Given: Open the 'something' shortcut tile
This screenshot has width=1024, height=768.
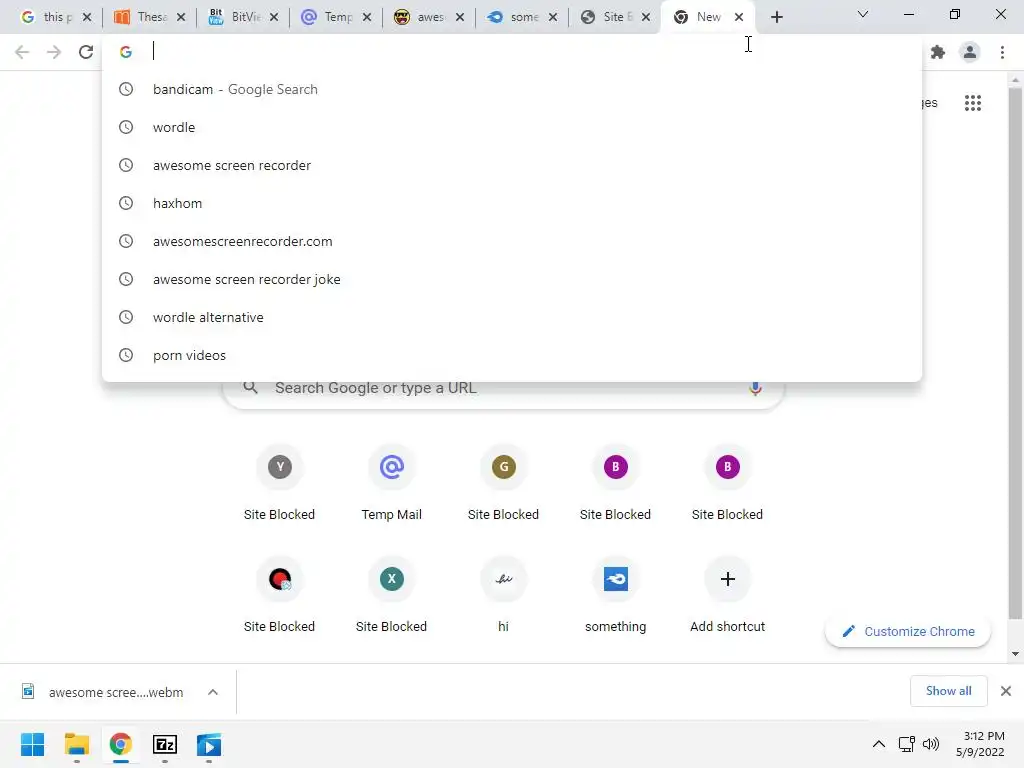Looking at the screenshot, I should tap(615, 596).
